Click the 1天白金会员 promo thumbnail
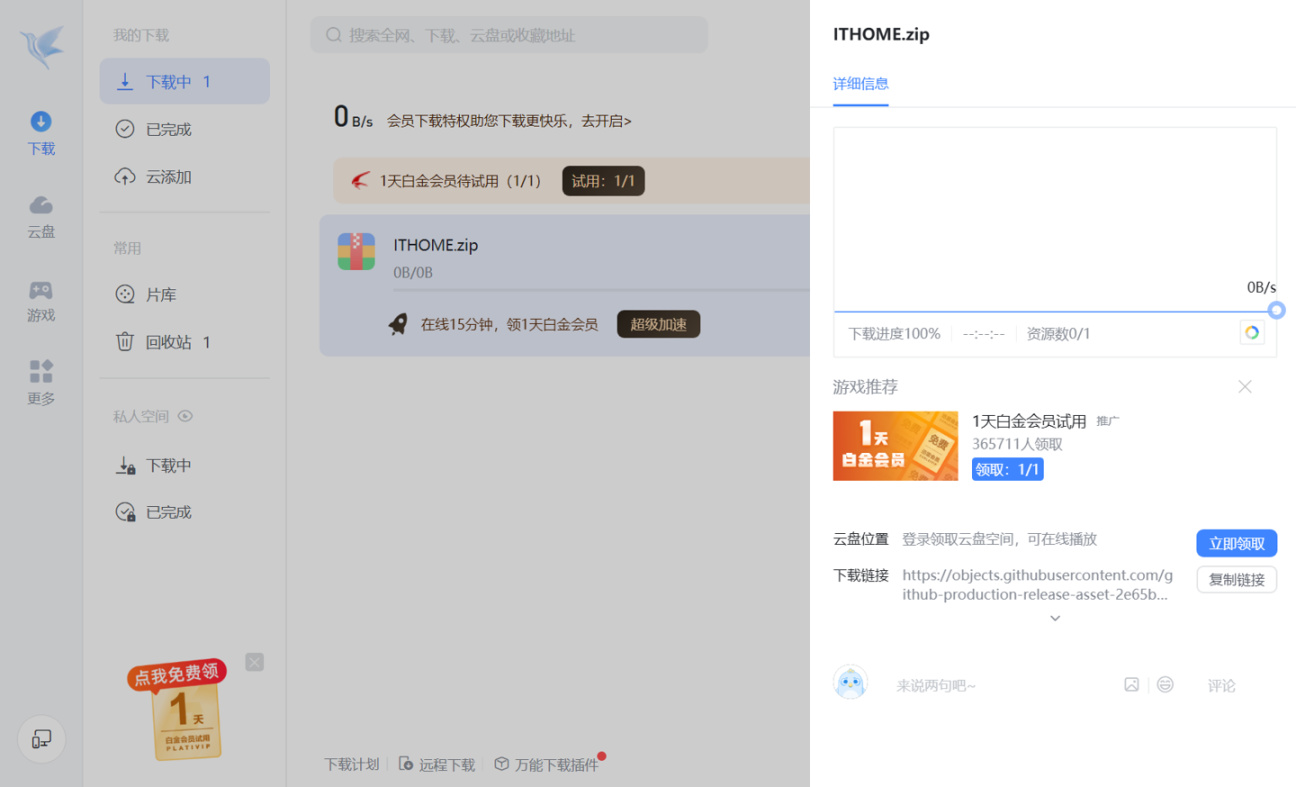Screen dimensions: 1296x787 895,446
